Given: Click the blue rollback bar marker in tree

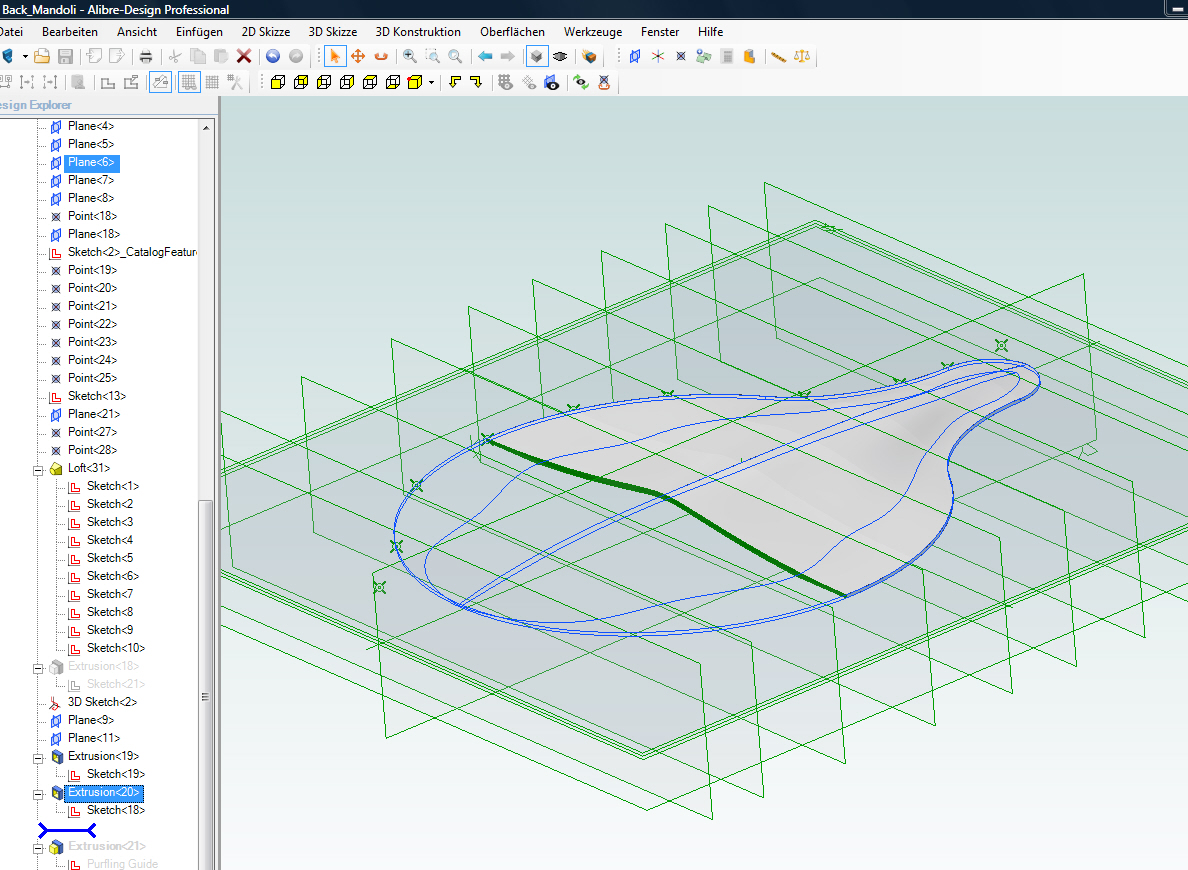Looking at the screenshot, I should tap(67, 831).
